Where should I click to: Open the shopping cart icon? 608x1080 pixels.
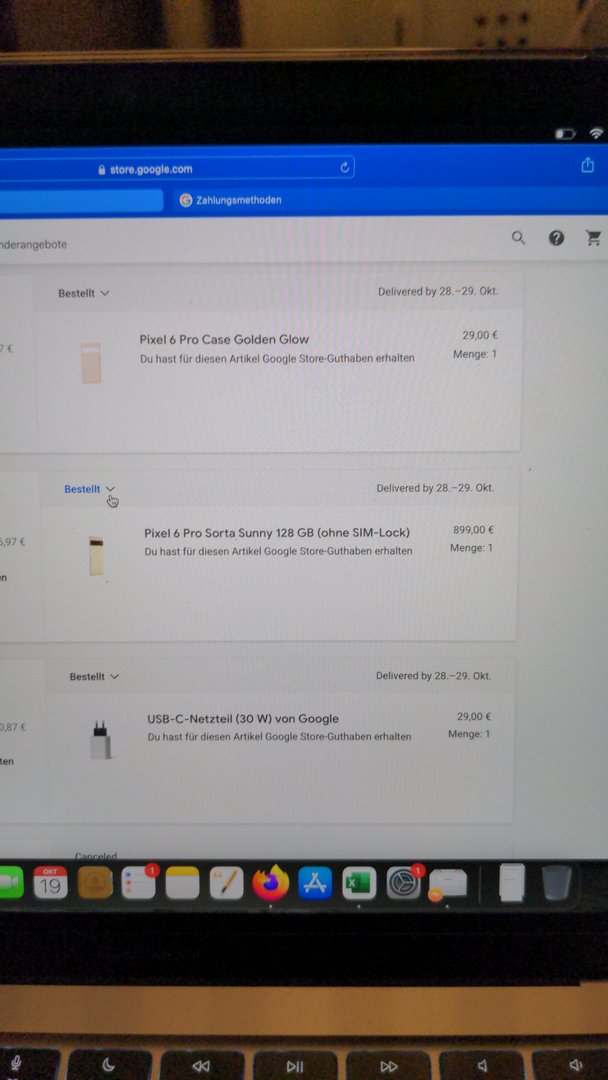click(x=593, y=238)
